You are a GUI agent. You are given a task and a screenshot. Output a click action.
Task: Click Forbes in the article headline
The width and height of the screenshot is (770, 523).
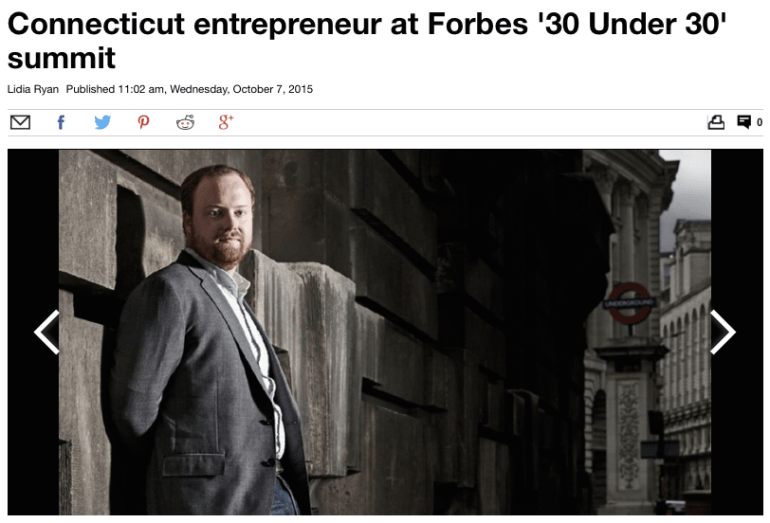point(478,24)
